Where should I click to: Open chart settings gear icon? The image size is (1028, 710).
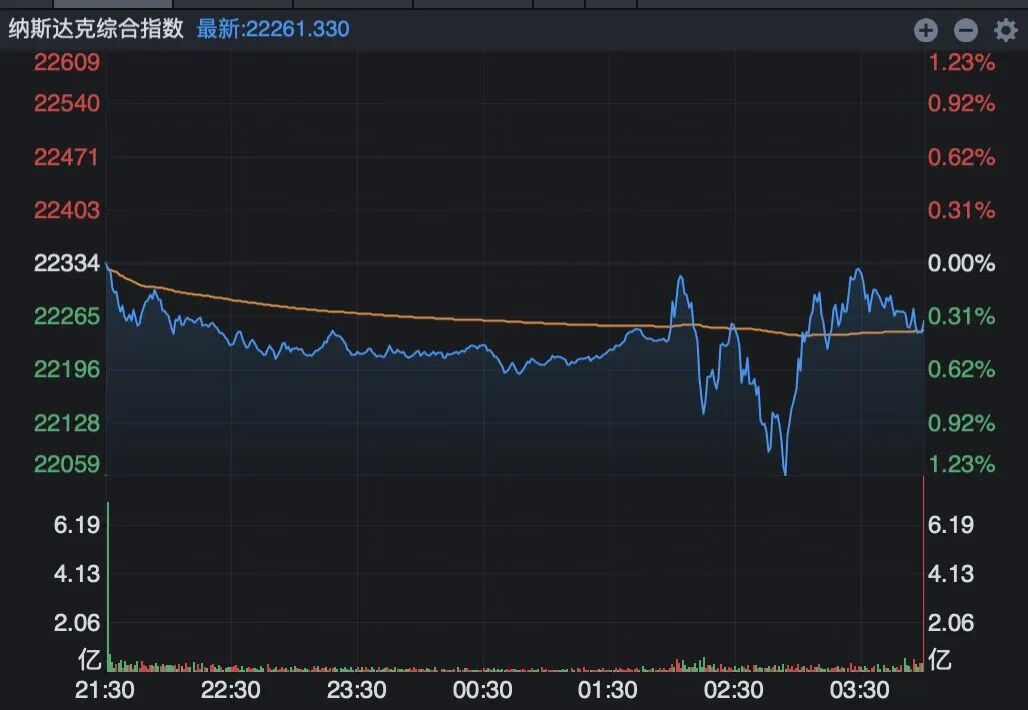1005,30
